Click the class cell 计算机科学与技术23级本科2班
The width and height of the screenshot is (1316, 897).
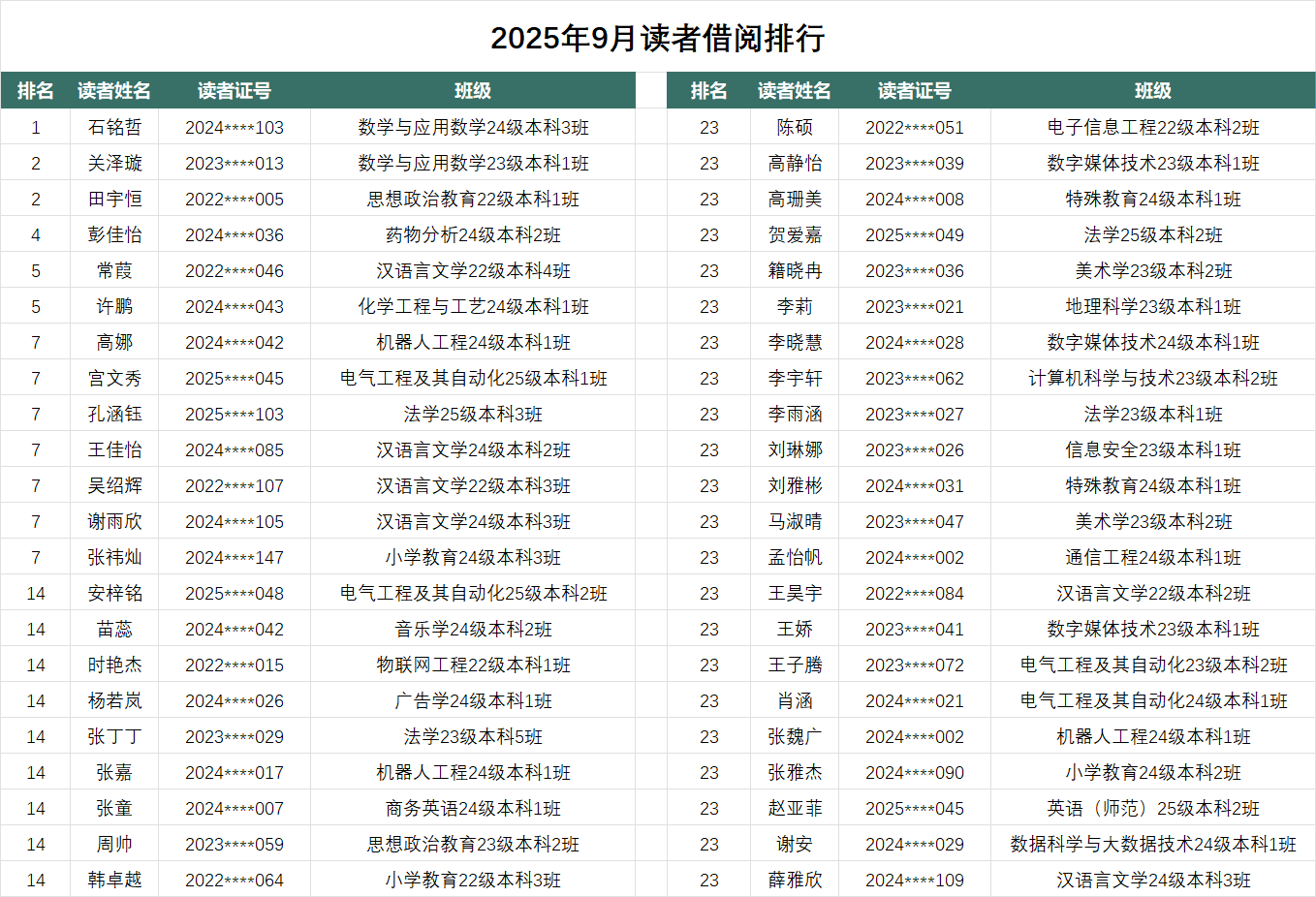tap(1152, 379)
